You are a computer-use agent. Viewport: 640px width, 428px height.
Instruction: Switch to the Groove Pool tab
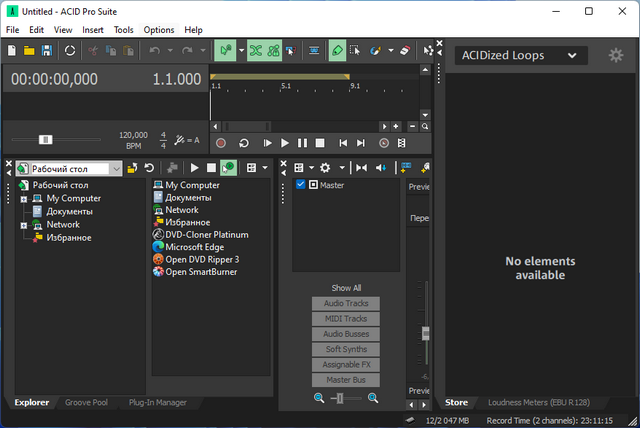[x=86, y=403]
